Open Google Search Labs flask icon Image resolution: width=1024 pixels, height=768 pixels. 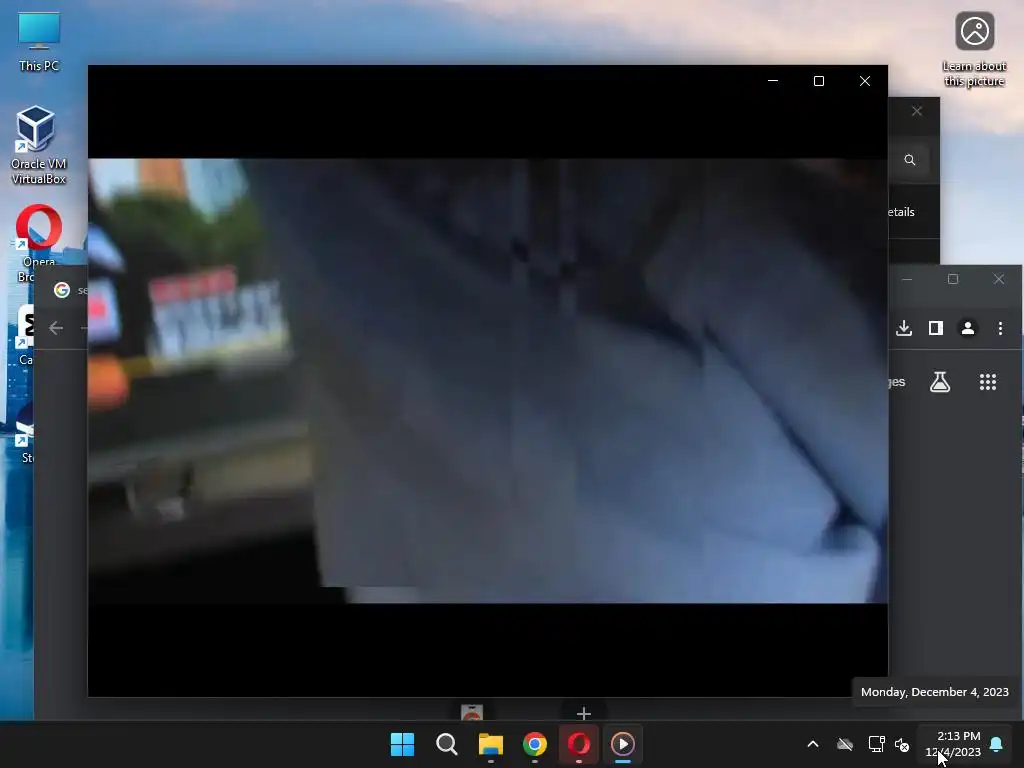point(940,382)
